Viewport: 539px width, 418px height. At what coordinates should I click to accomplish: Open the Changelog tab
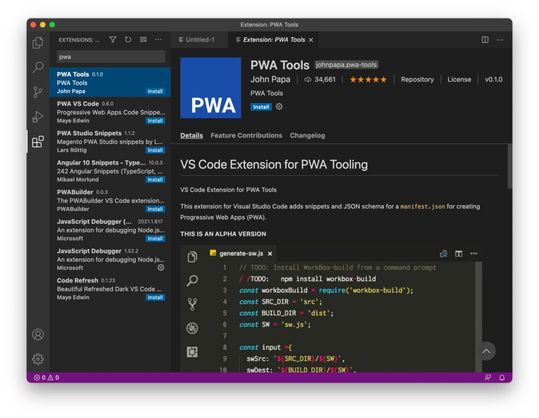click(x=307, y=135)
